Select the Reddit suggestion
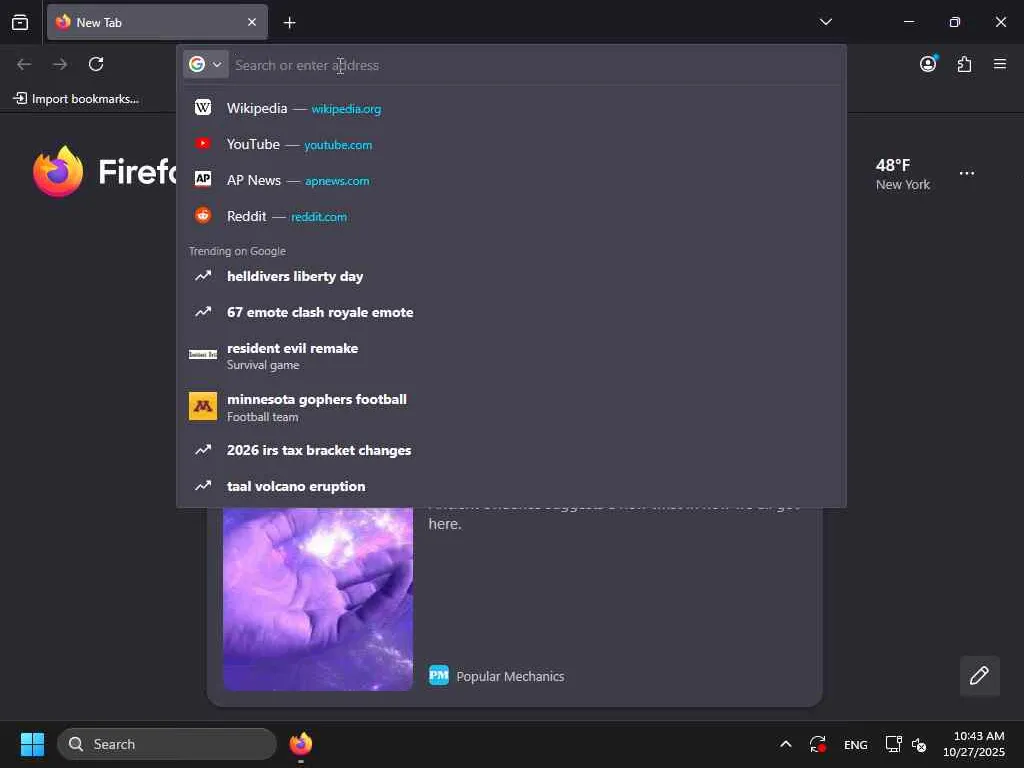 (x=511, y=216)
